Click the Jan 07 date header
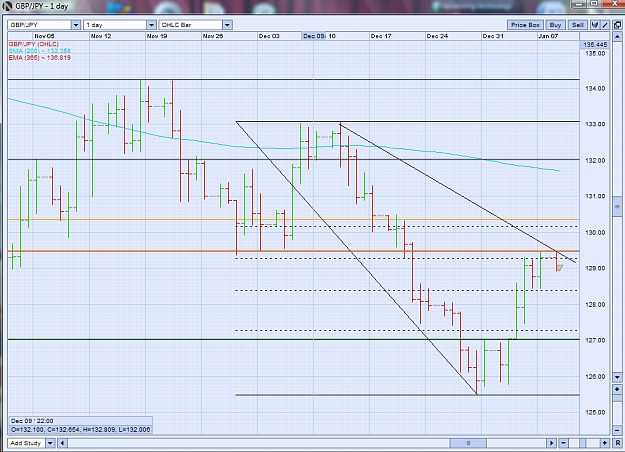 [548, 36]
